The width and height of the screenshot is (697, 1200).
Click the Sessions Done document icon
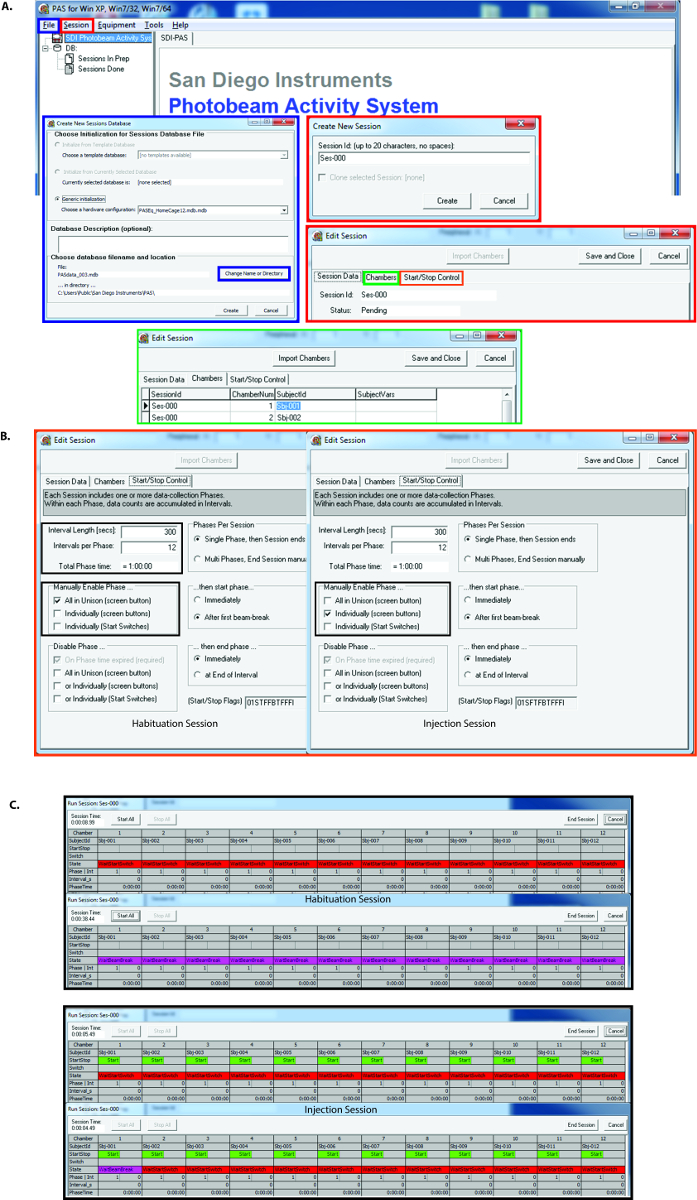coord(70,69)
